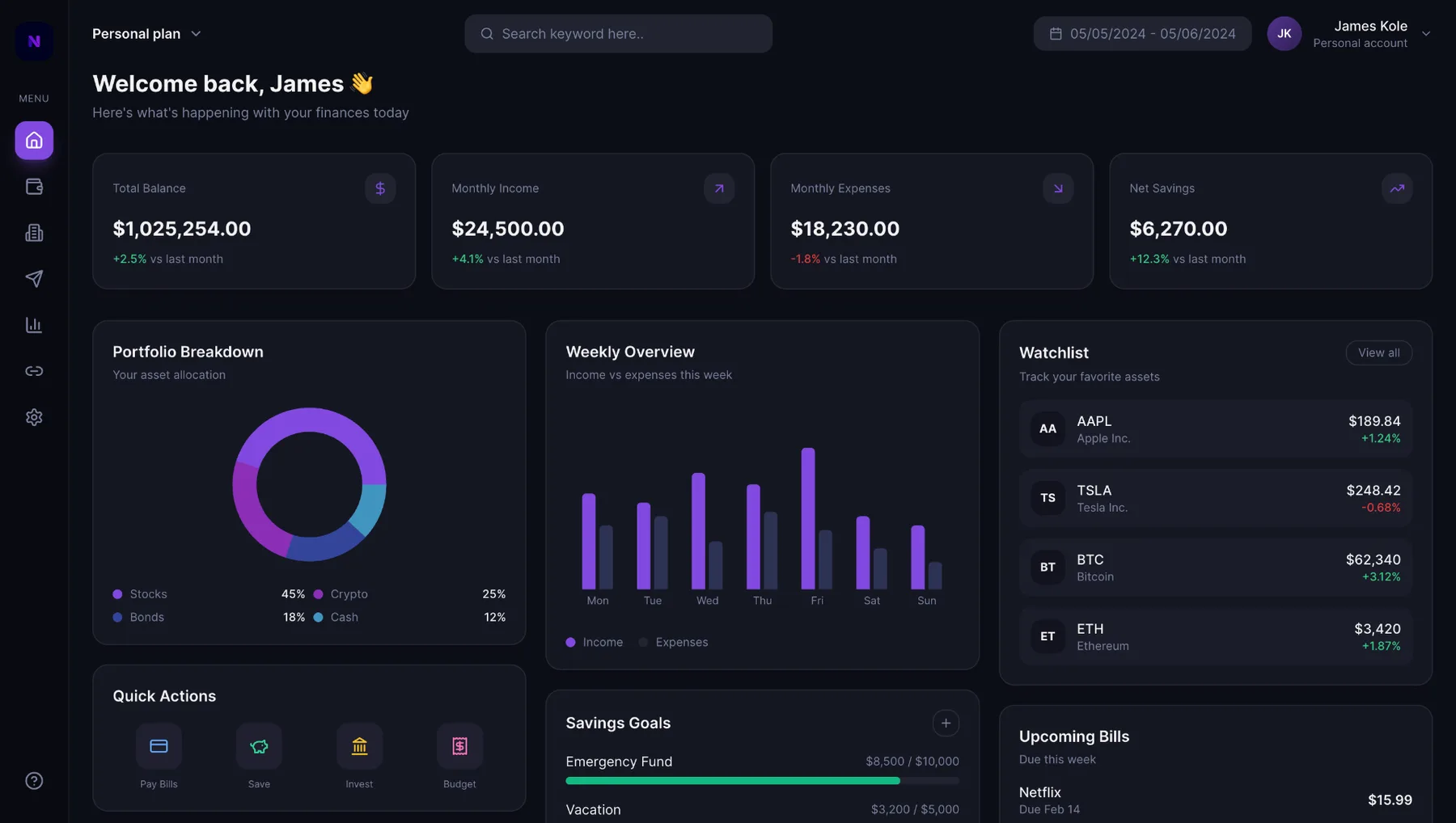Click the search magnifier icon

coord(487,34)
